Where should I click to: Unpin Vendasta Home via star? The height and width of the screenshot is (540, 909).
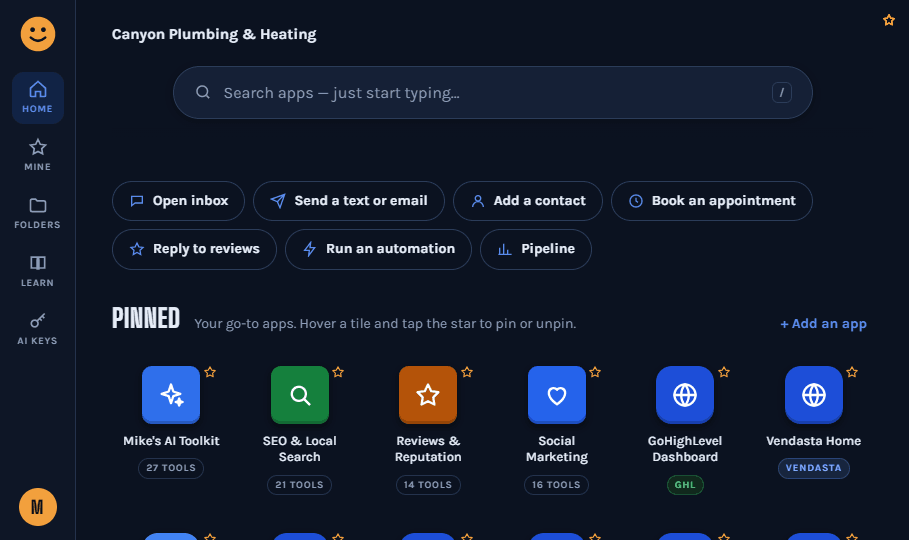[x=852, y=372]
